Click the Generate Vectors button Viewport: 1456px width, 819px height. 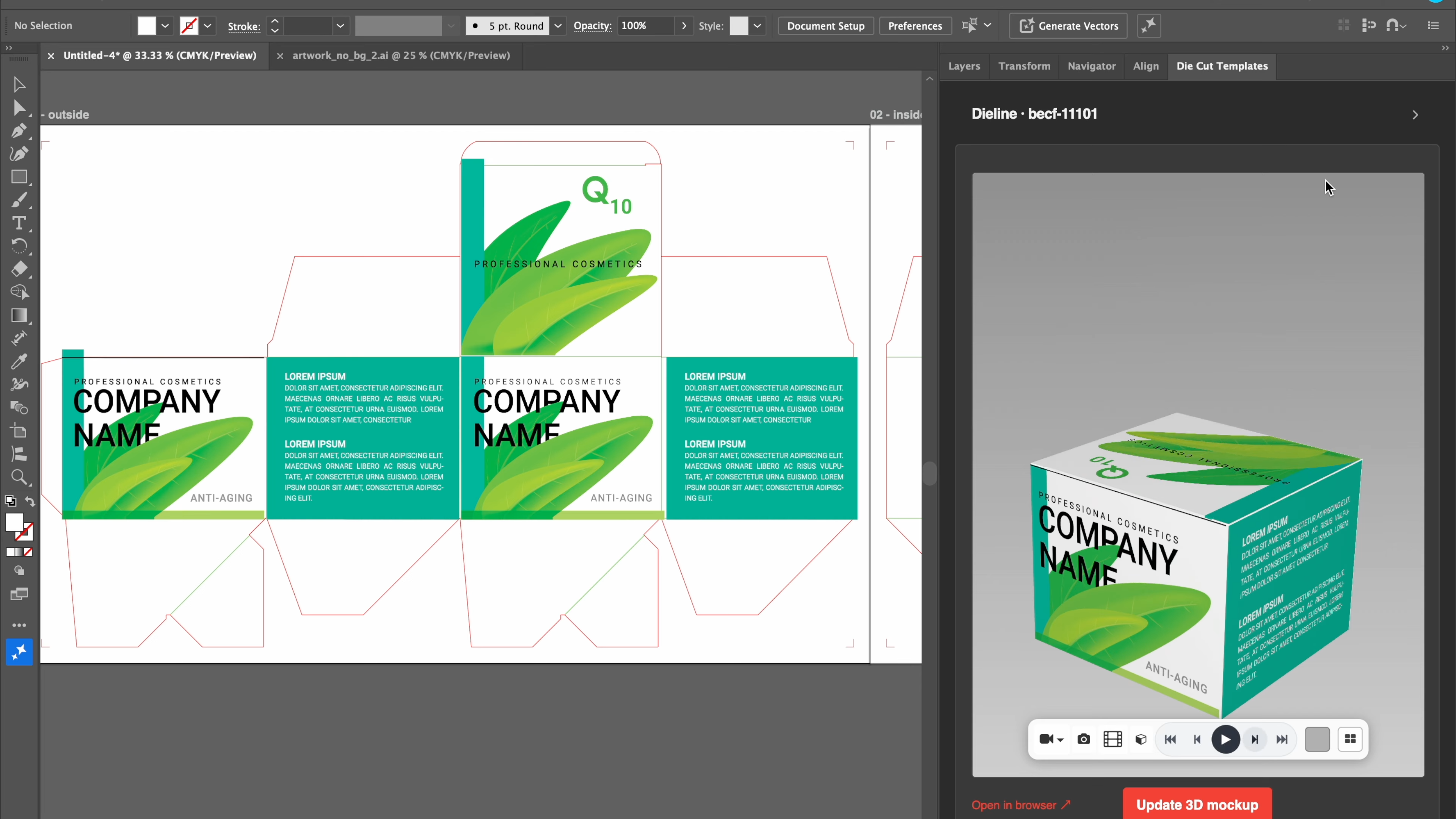[x=1068, y=26]
